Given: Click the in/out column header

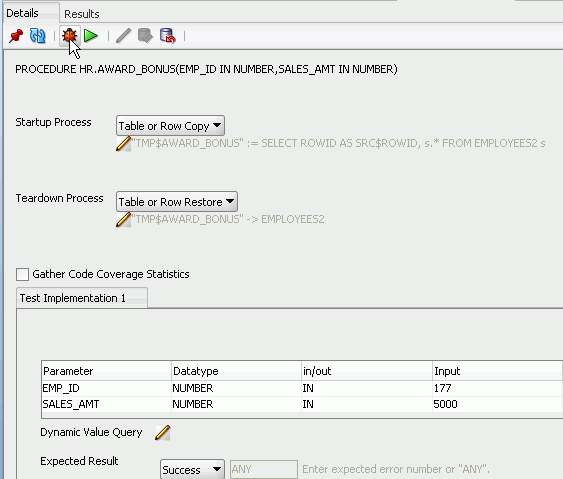Looking at the screenshot, I should (367, 371).
